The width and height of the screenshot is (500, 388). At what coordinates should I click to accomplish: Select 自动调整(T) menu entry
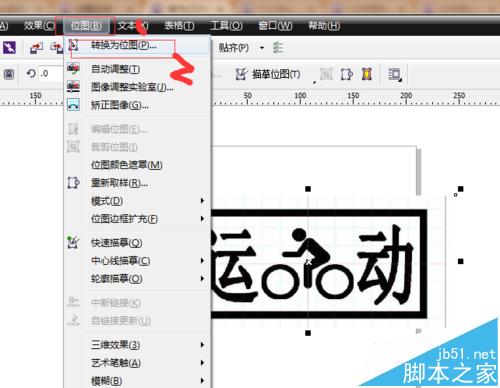click(137, 69)
